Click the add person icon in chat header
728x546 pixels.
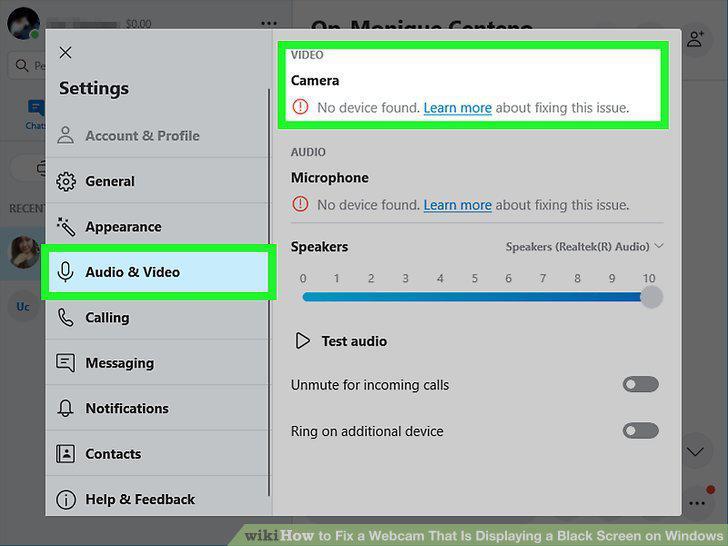click(x=695, y=39)
